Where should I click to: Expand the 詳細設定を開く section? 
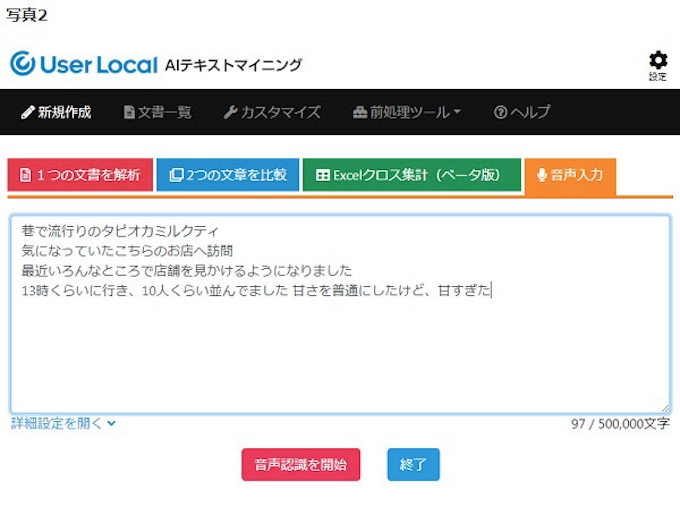tap(63, 423)
